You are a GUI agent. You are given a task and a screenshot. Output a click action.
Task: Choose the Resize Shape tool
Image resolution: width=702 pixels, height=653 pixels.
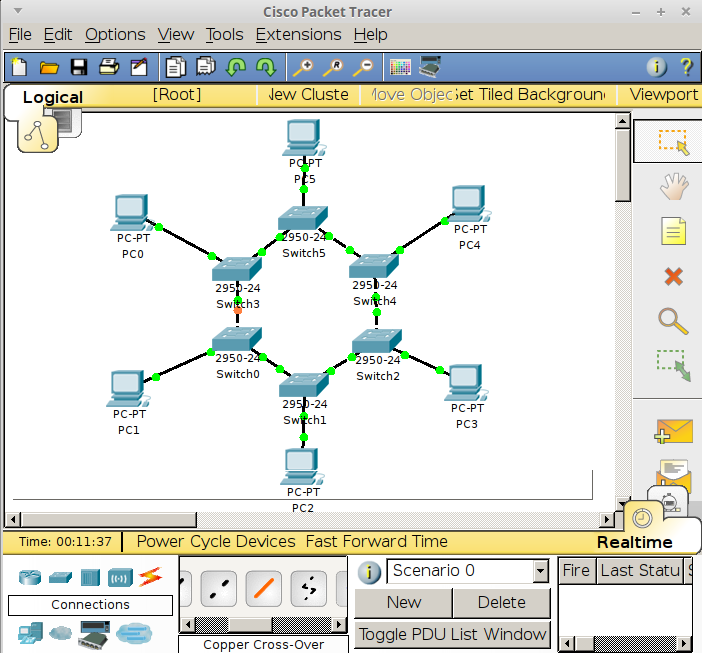coord(674,366)
